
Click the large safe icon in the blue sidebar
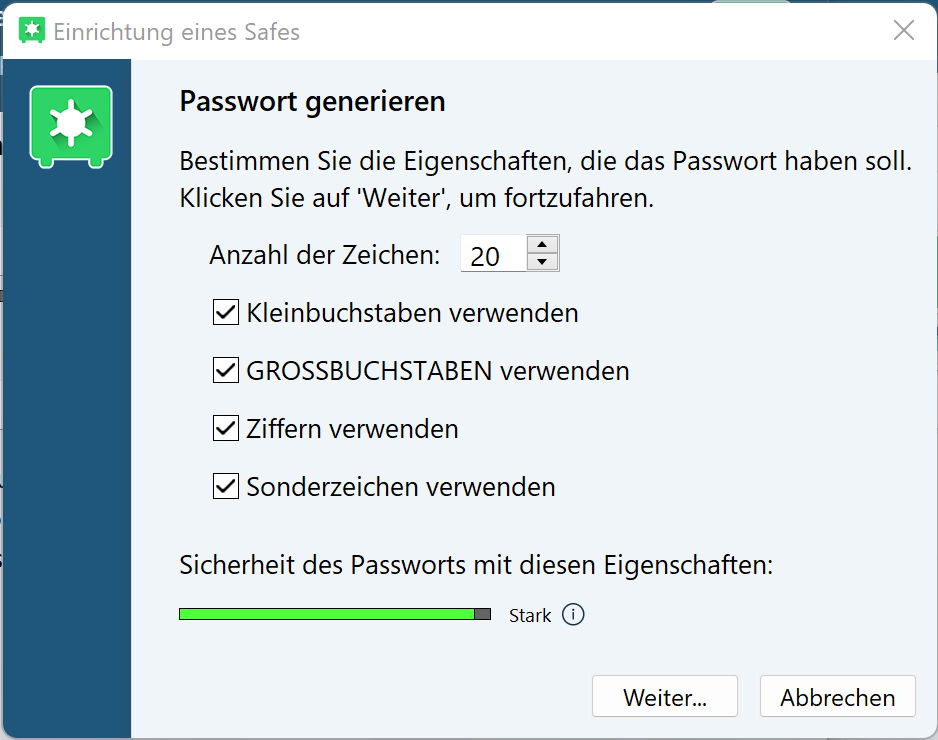[71, 125]
